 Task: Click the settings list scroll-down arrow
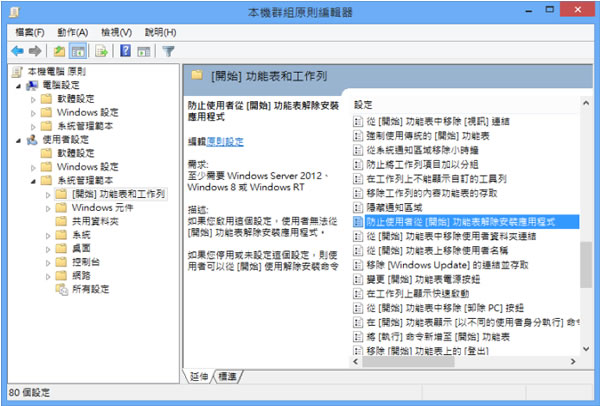tap(585, 349)
